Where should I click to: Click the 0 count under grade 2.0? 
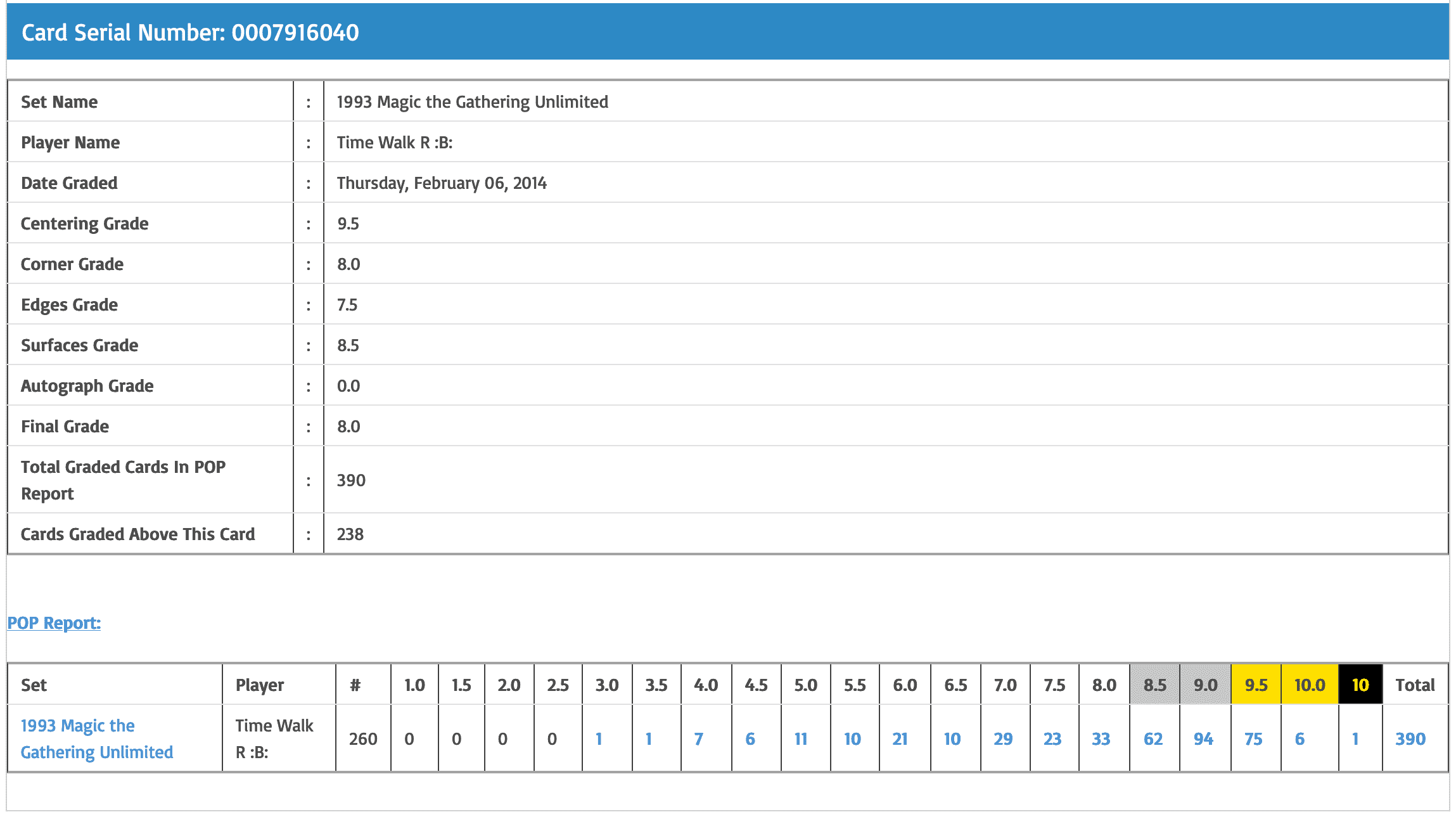[502, 739]
